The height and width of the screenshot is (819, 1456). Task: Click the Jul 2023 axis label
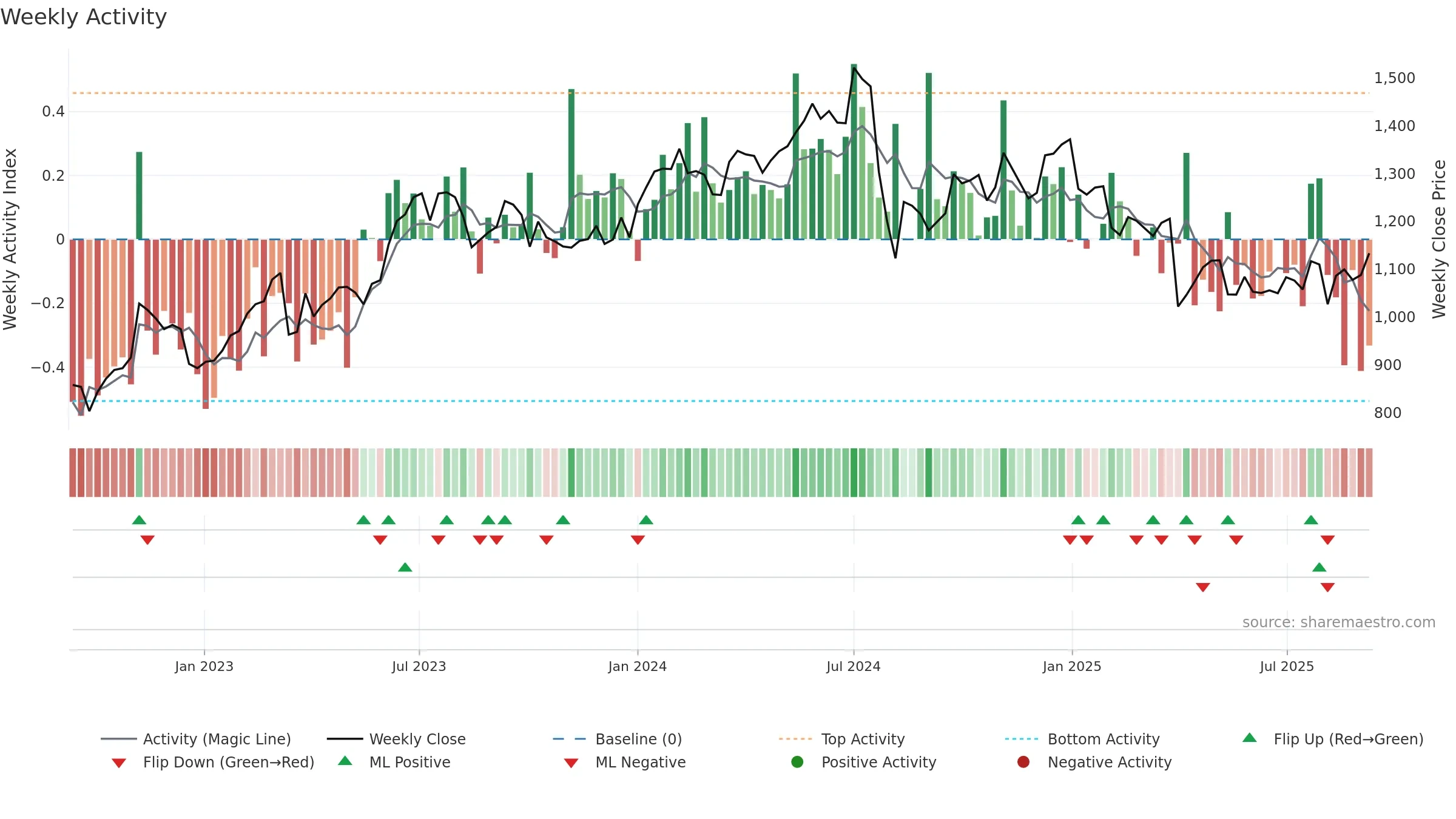pyautogui.click(x=419, y=666)
